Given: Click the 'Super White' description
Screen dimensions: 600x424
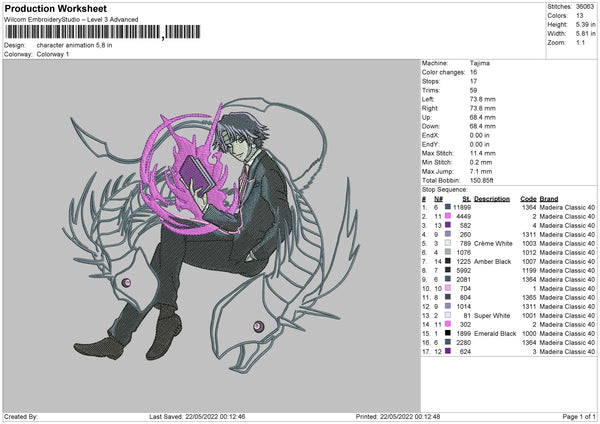Looking at the screenshot, I should (492, 316).
